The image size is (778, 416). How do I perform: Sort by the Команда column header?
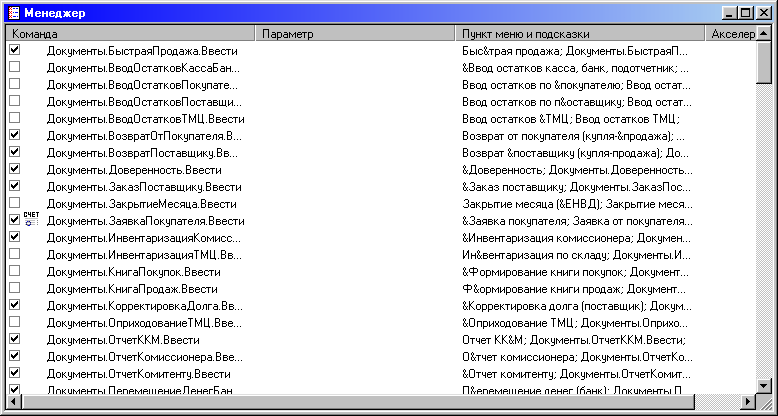(130, 33)
